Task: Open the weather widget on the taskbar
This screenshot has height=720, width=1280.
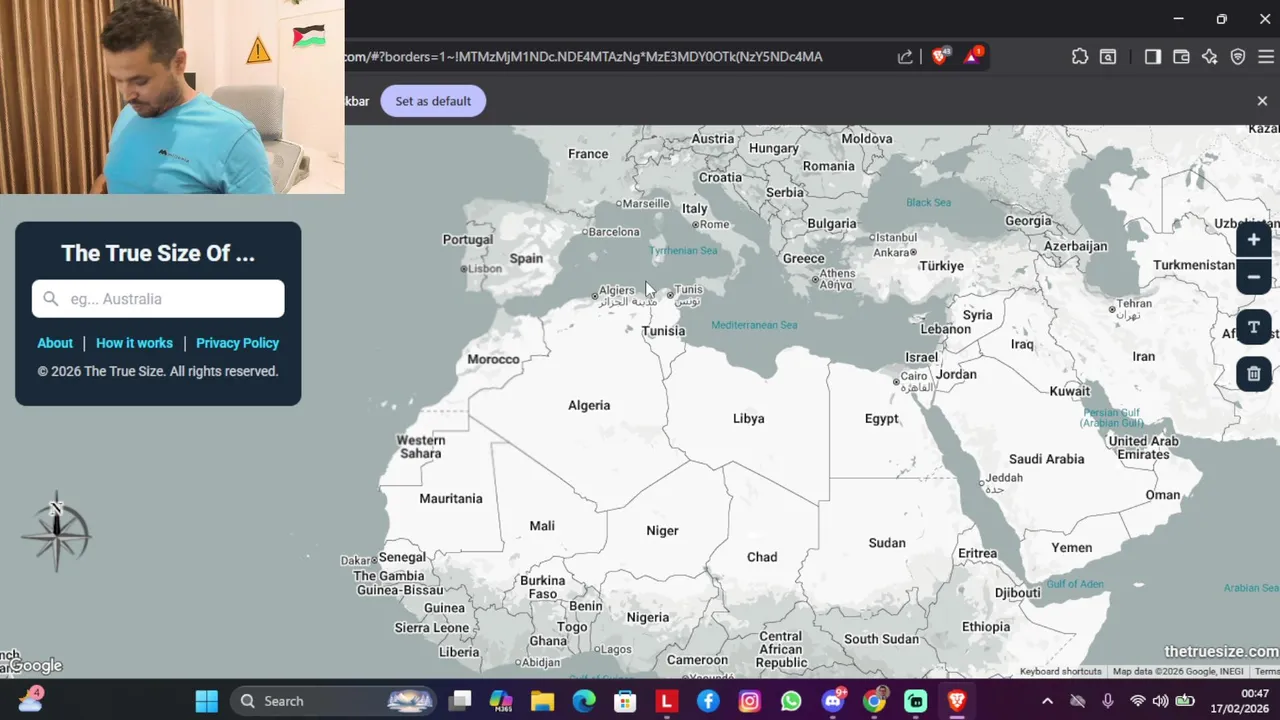Action: coord(30,699)
